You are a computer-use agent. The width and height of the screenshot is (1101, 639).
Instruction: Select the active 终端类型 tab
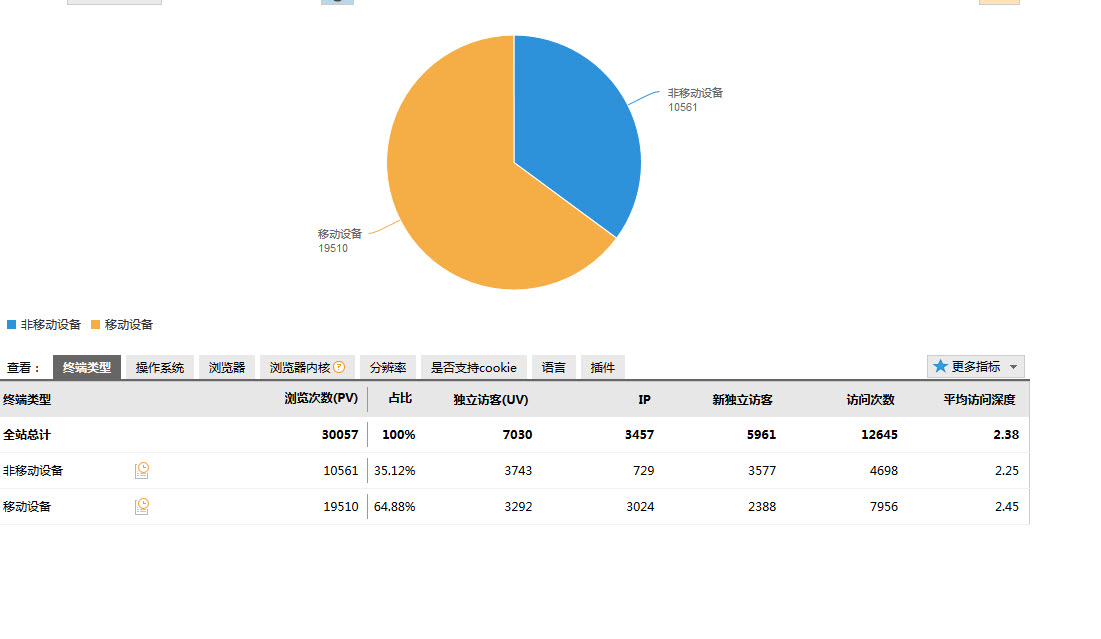[87, 368]
